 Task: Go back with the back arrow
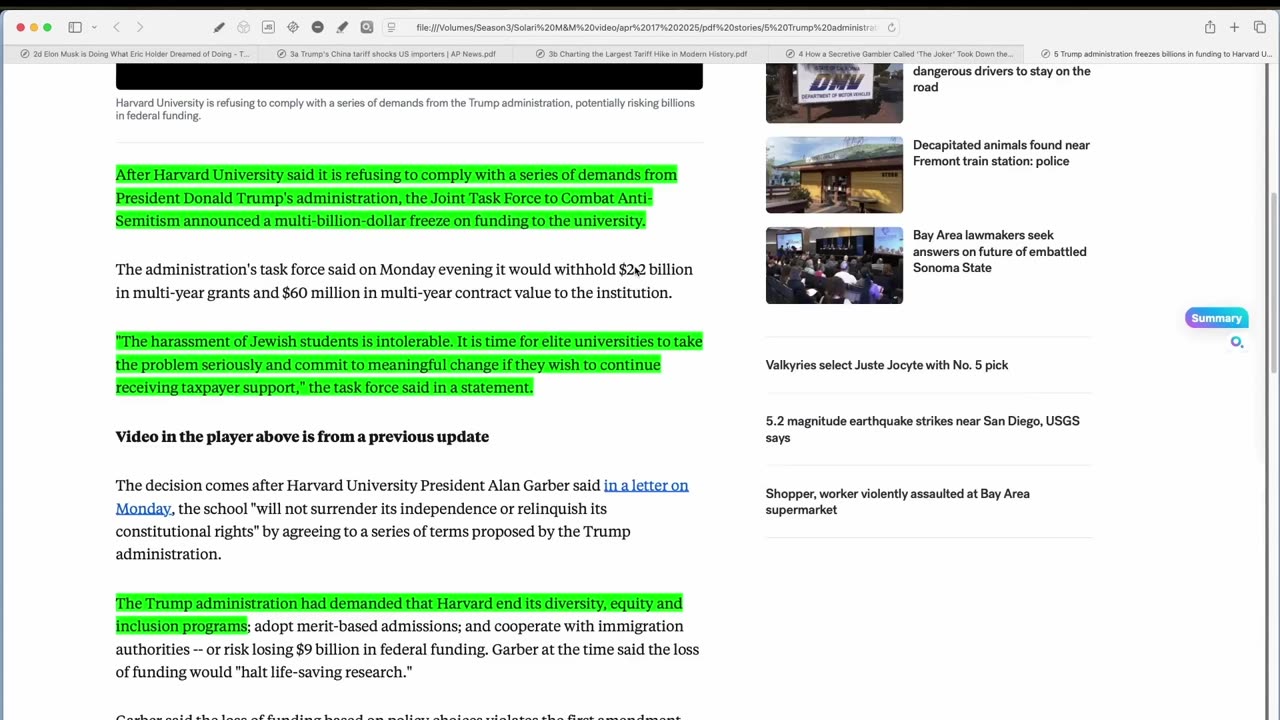116,27
